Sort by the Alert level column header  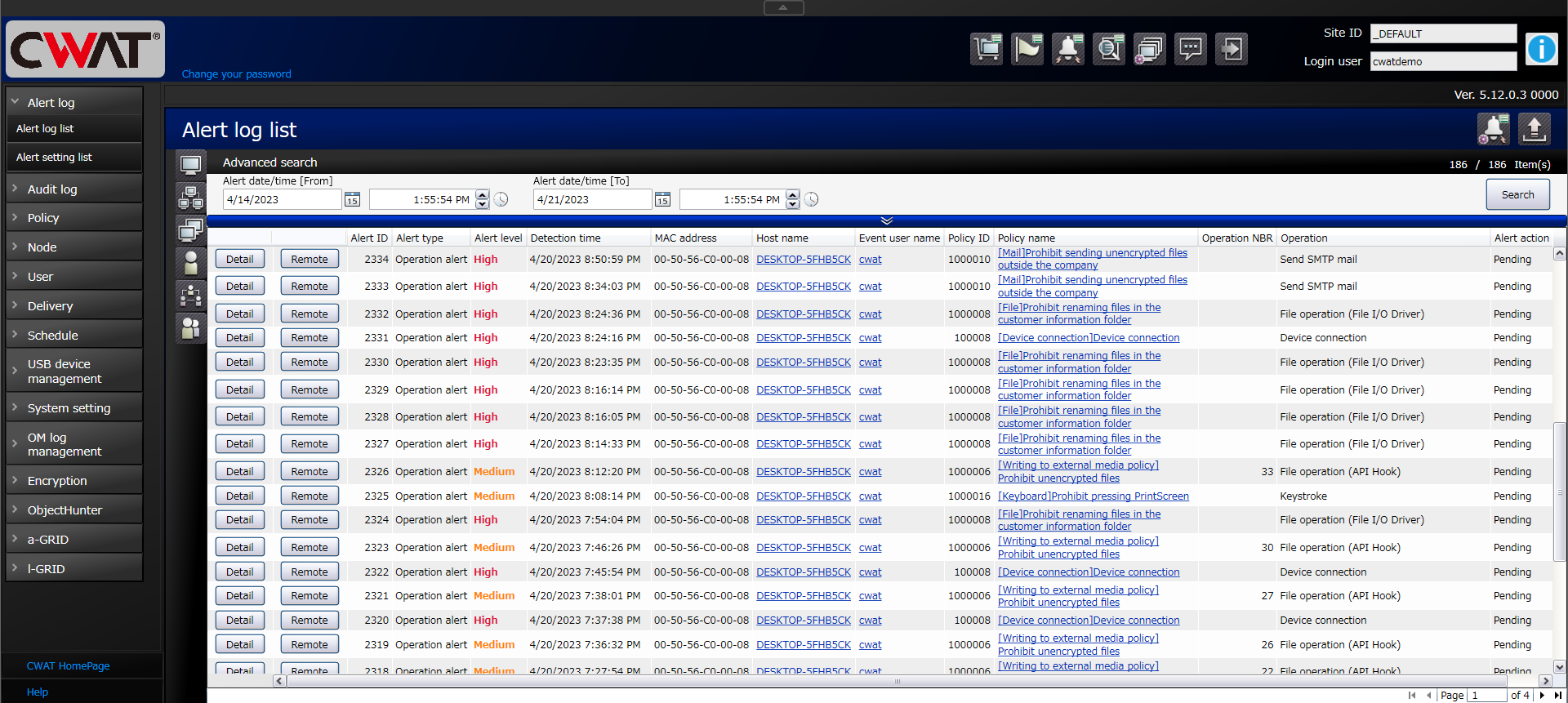point(498,238)
